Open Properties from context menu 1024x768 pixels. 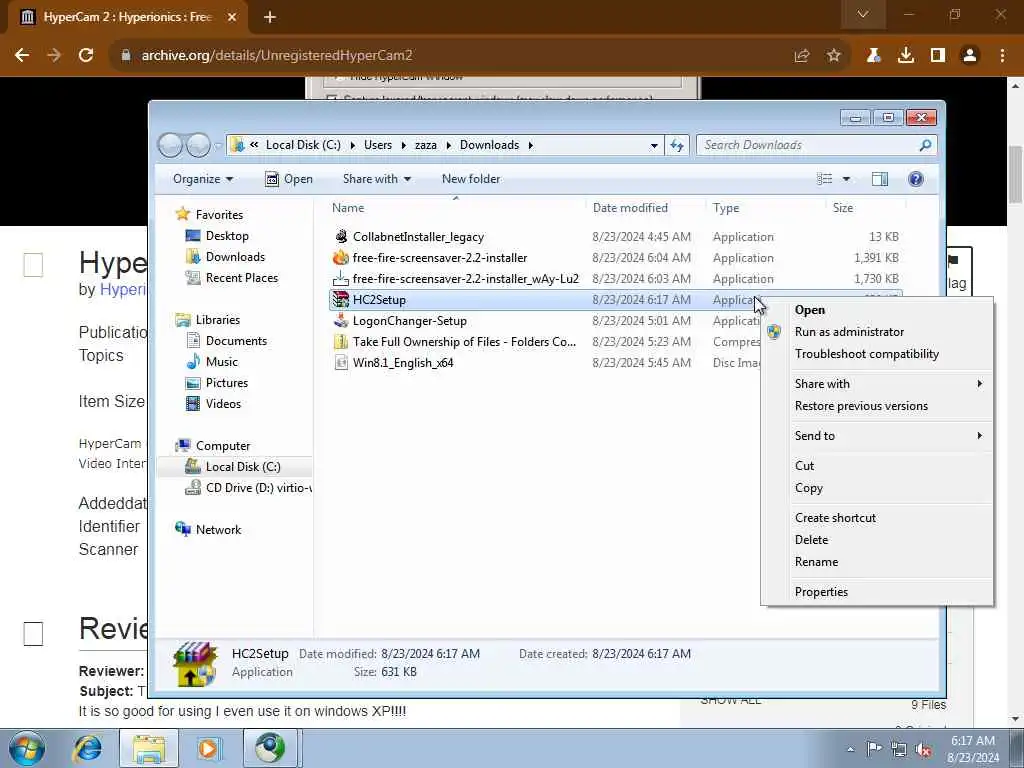821,592
